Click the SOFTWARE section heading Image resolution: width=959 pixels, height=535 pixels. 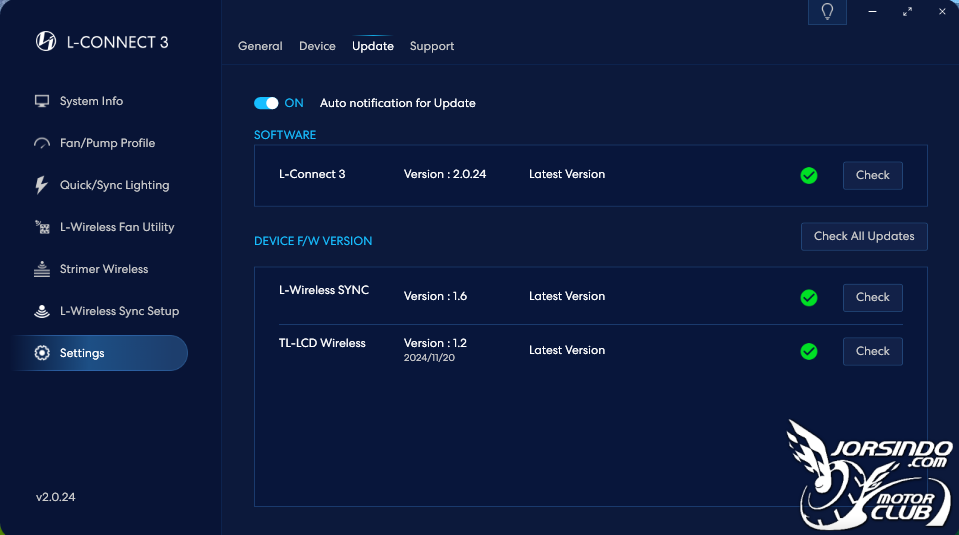[x=284, y=135]
